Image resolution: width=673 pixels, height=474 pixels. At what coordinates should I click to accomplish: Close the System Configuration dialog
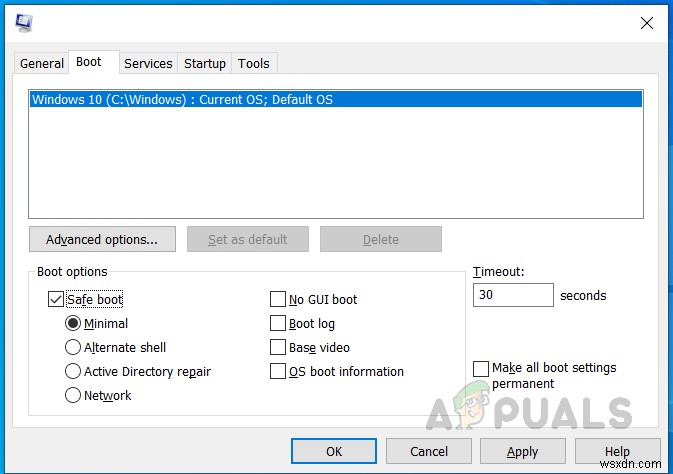(x=646, y=23)
